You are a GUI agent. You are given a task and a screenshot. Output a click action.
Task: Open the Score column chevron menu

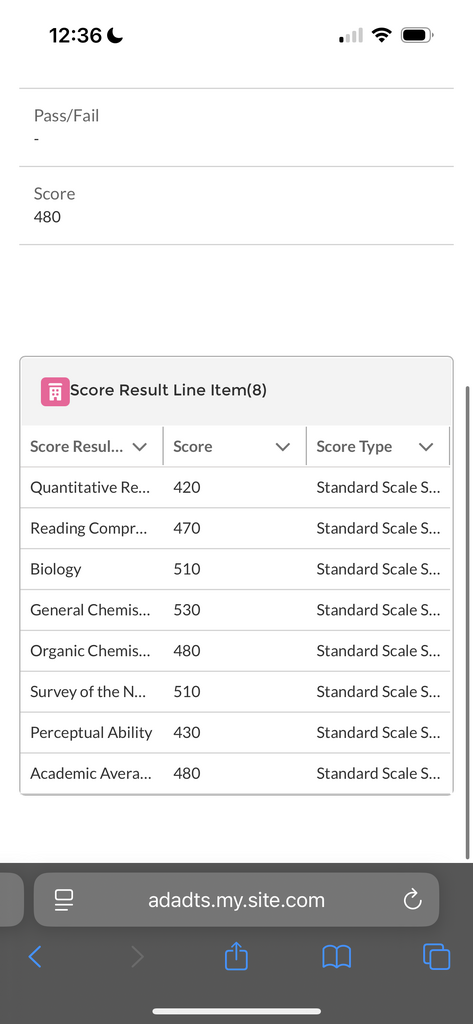point(282,447)
